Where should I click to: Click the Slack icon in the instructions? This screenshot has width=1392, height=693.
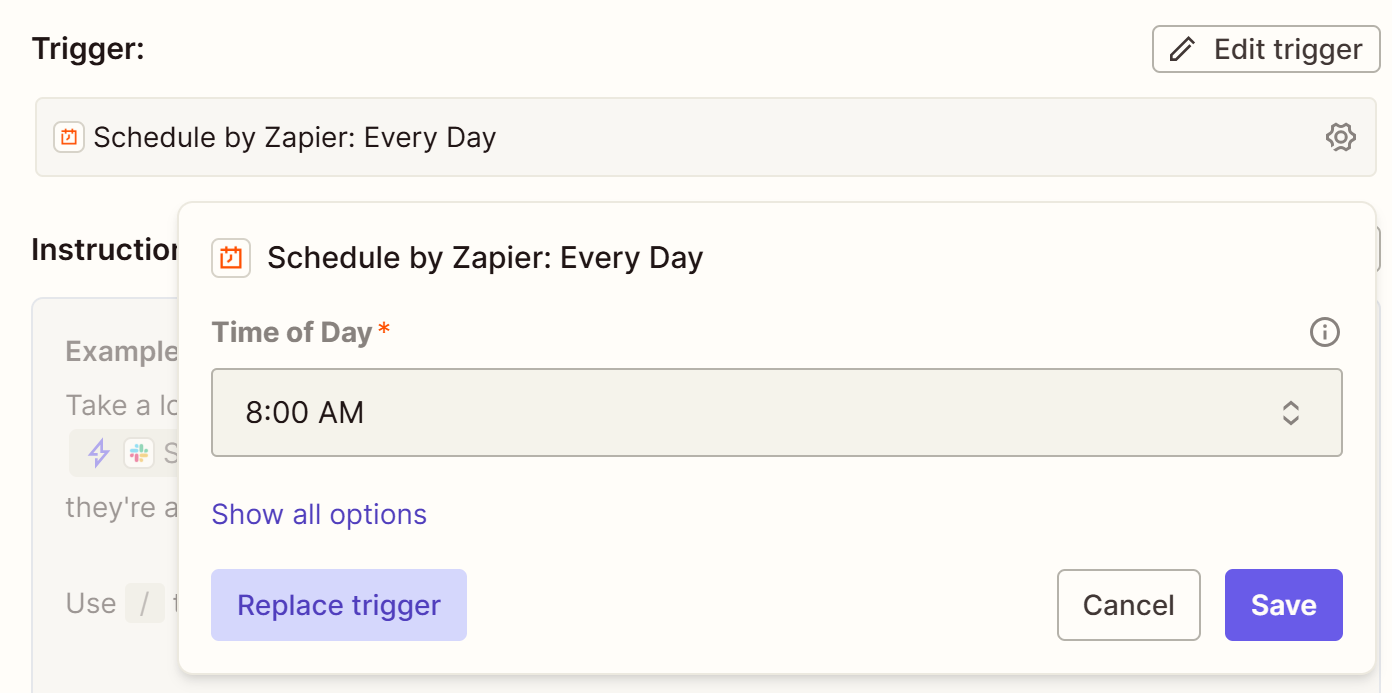click(138, 453)
